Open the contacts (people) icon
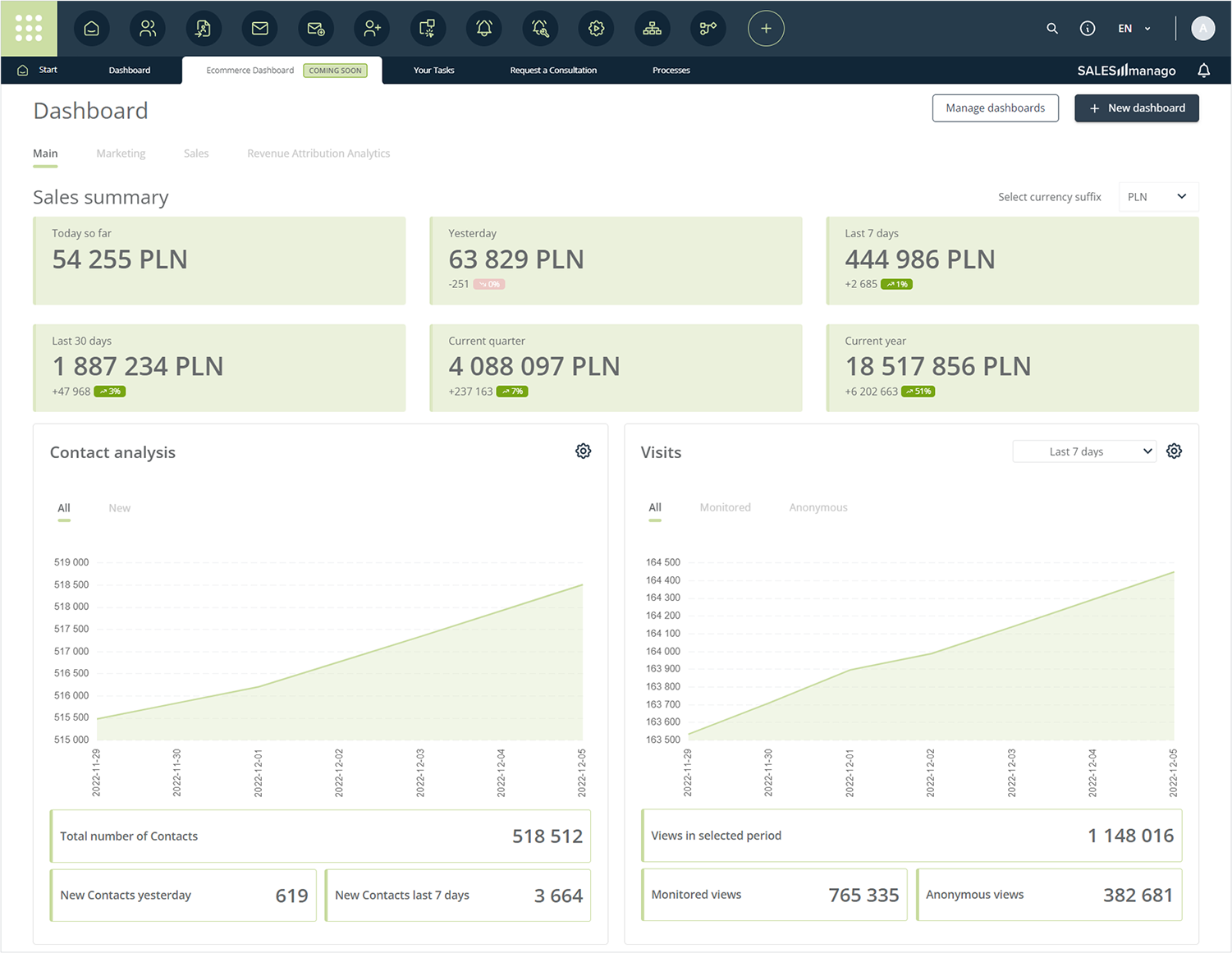This screenshot has width=1232, height=953. (x=148, y=29)
